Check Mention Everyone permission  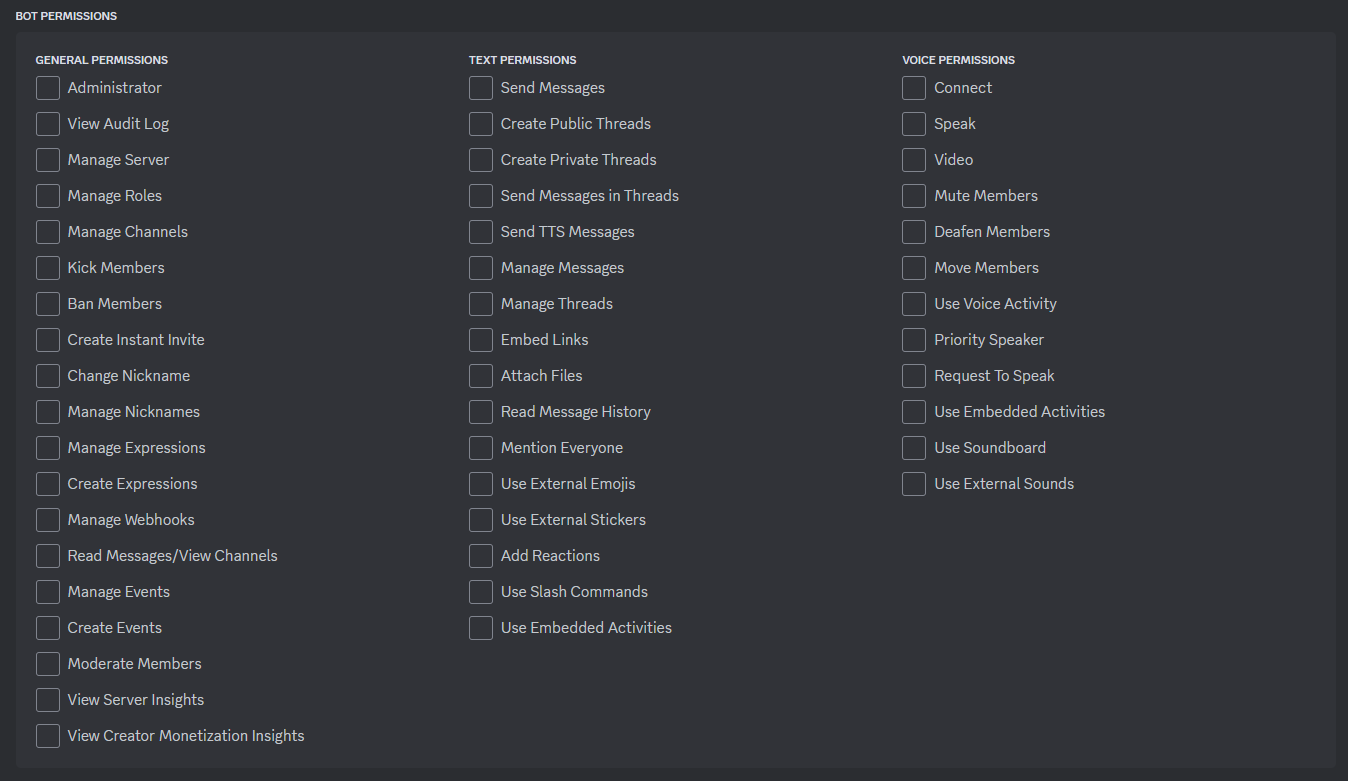(480, 448)
